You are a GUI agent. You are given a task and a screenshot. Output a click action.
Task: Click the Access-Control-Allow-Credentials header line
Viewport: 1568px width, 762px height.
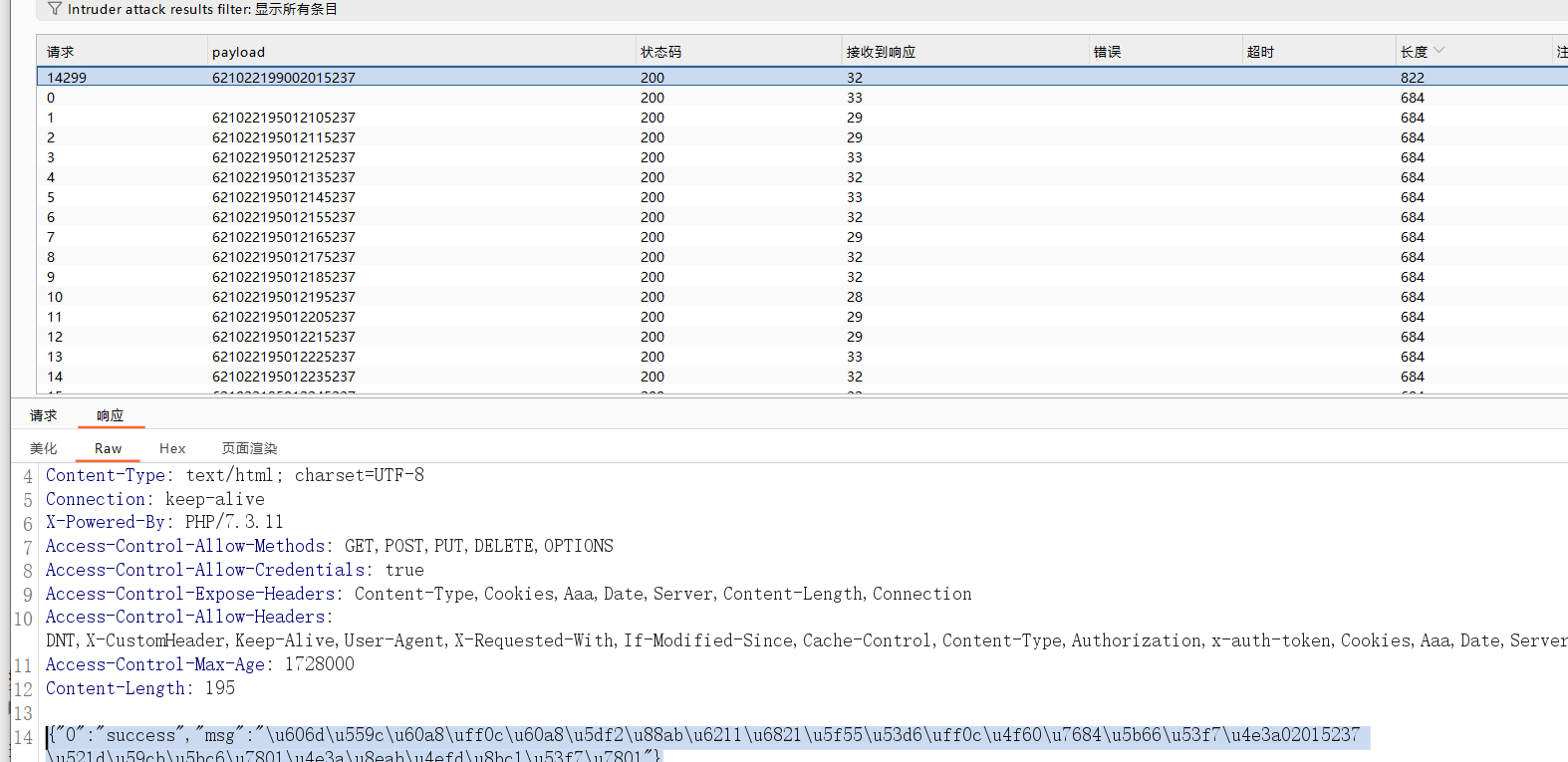235,570
